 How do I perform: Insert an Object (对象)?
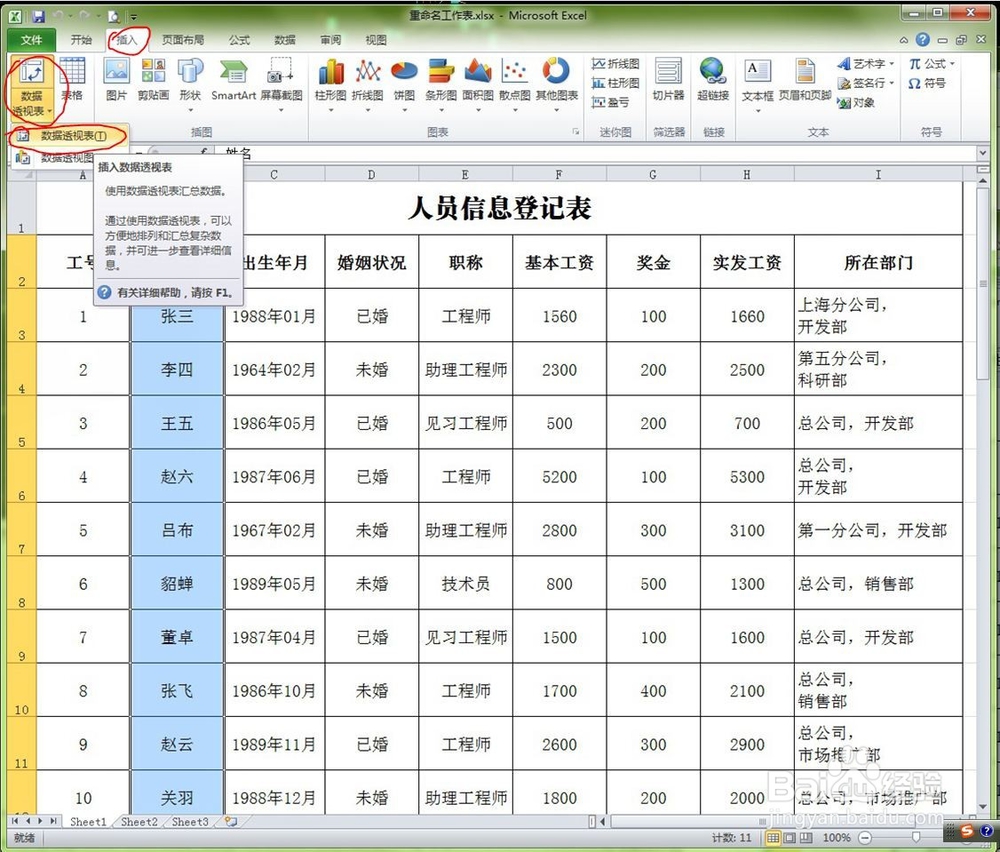point(856,102)
